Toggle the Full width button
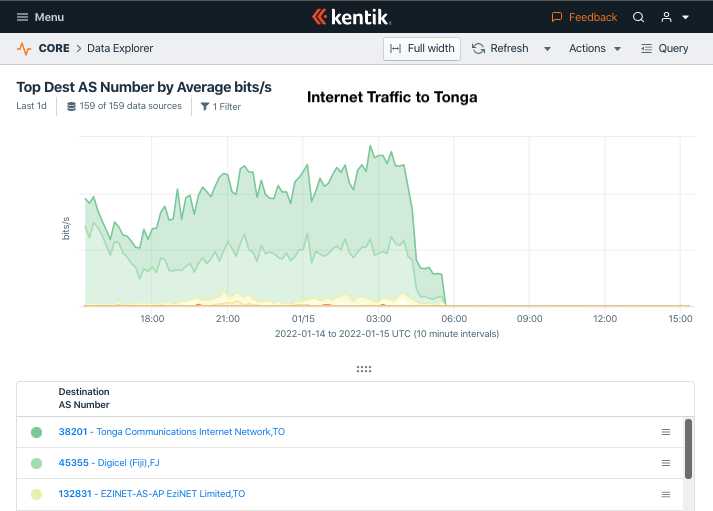Image resolution: width=713 pixels, height=511 pixels. [x=422, y=49]
